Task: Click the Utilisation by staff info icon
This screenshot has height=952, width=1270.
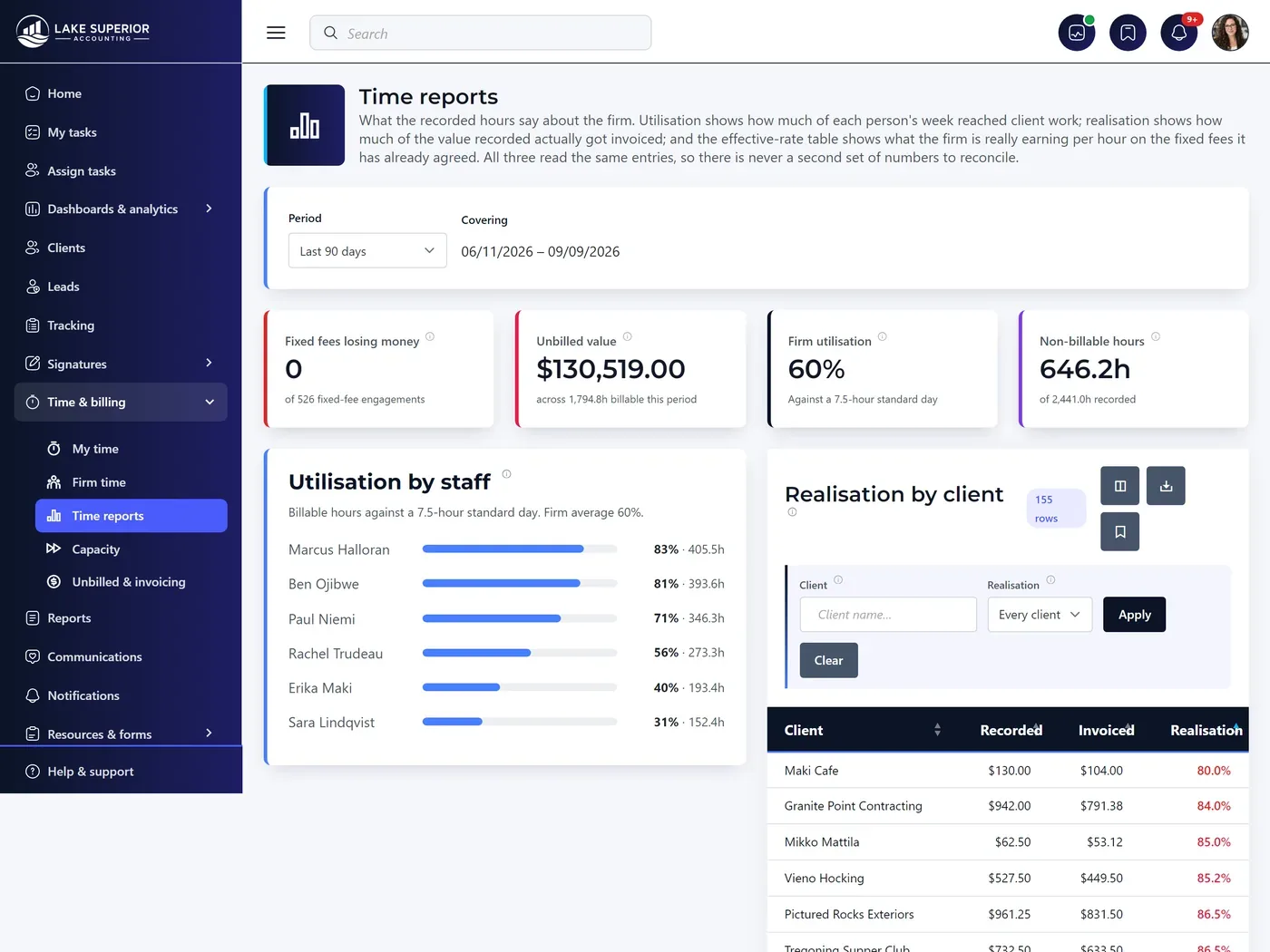Action: 506,474
